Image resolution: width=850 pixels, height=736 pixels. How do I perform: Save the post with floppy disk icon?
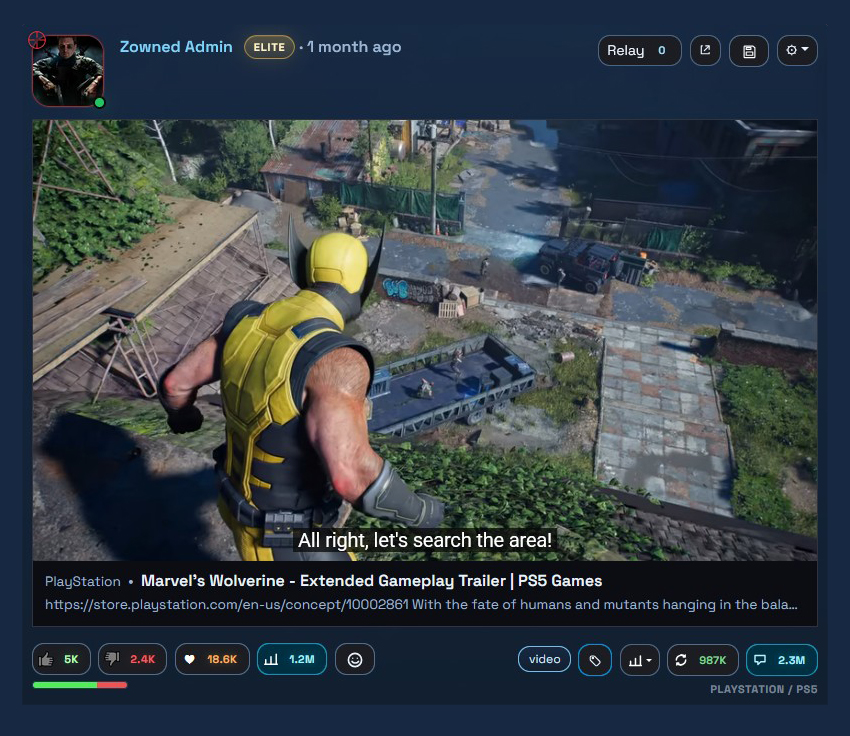tap(749, 51)
